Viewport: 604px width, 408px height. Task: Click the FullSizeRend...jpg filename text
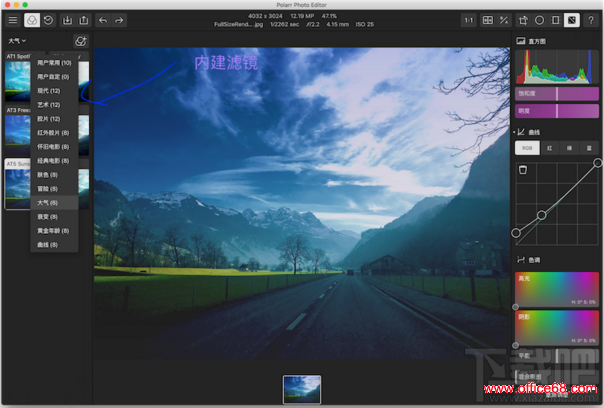[238, 24]
